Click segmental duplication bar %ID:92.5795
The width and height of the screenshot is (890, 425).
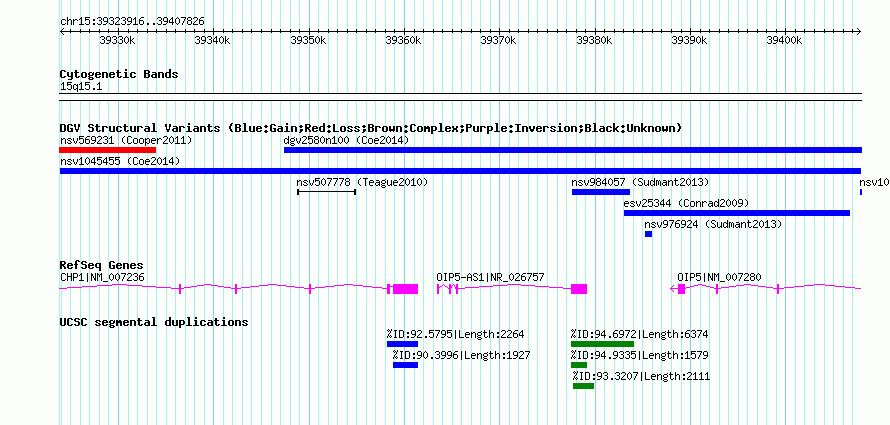(x=402, y=344)
